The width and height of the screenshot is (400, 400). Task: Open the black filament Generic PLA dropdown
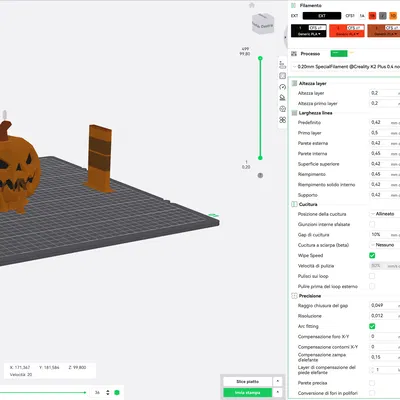[309, 34]
